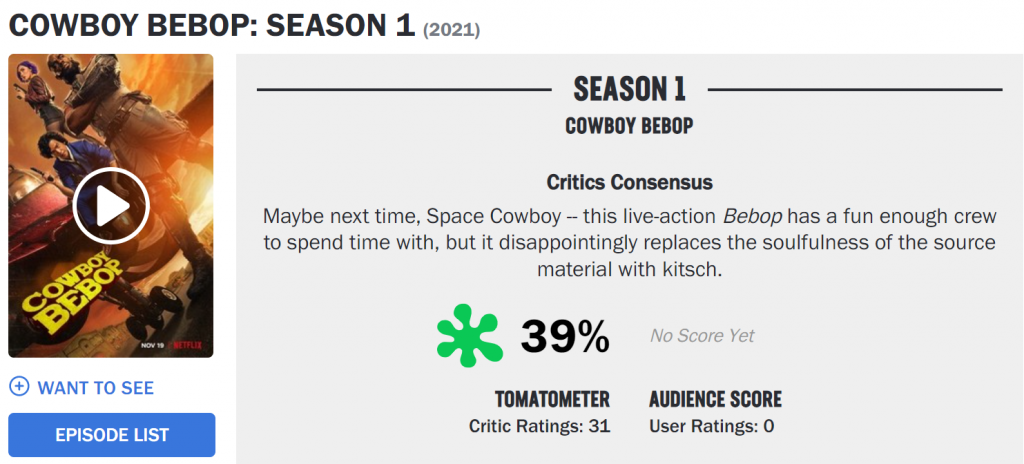This screenshot has width=1024, height=464.
Task: View the Critic Ratings: 31 count
Action: click(539, 427)
